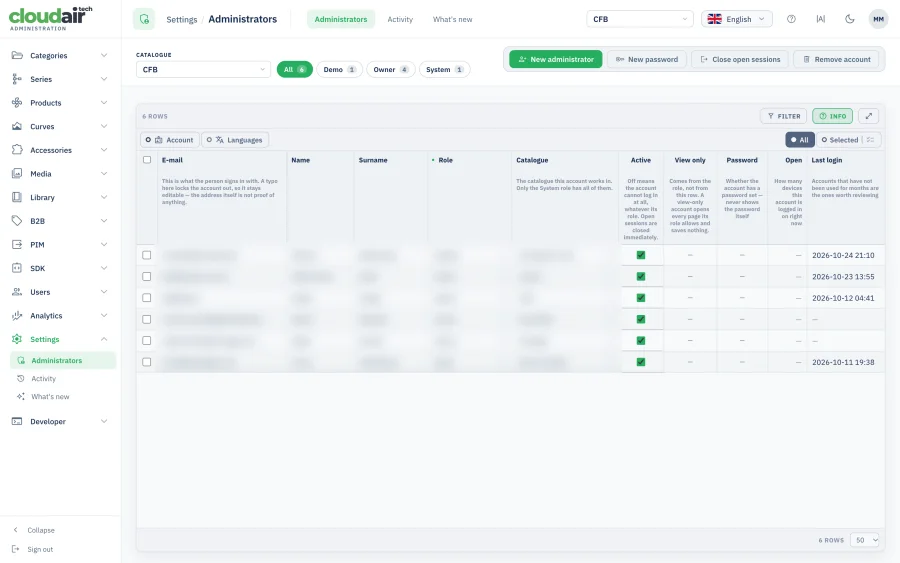
Task: Select the row with login 2026-10-23 13:55
Action: pos(147,277)
